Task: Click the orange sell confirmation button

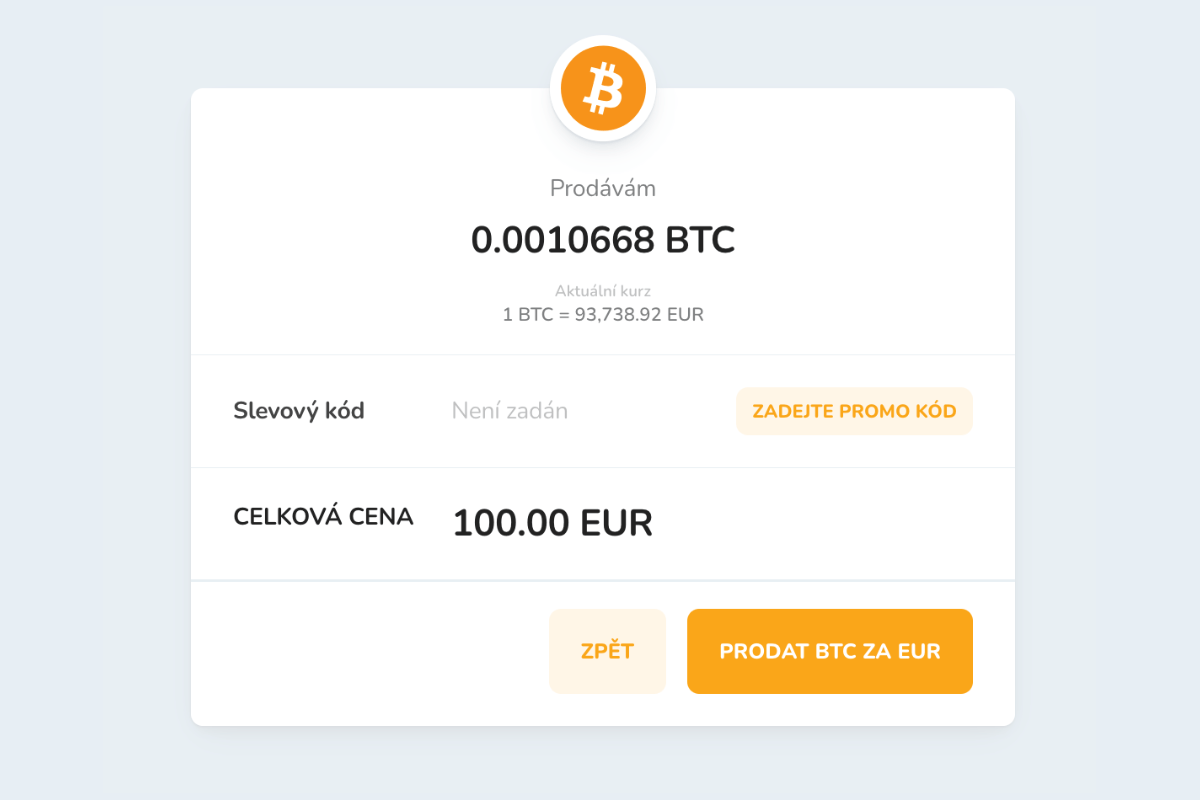Action: coord(829,651)
